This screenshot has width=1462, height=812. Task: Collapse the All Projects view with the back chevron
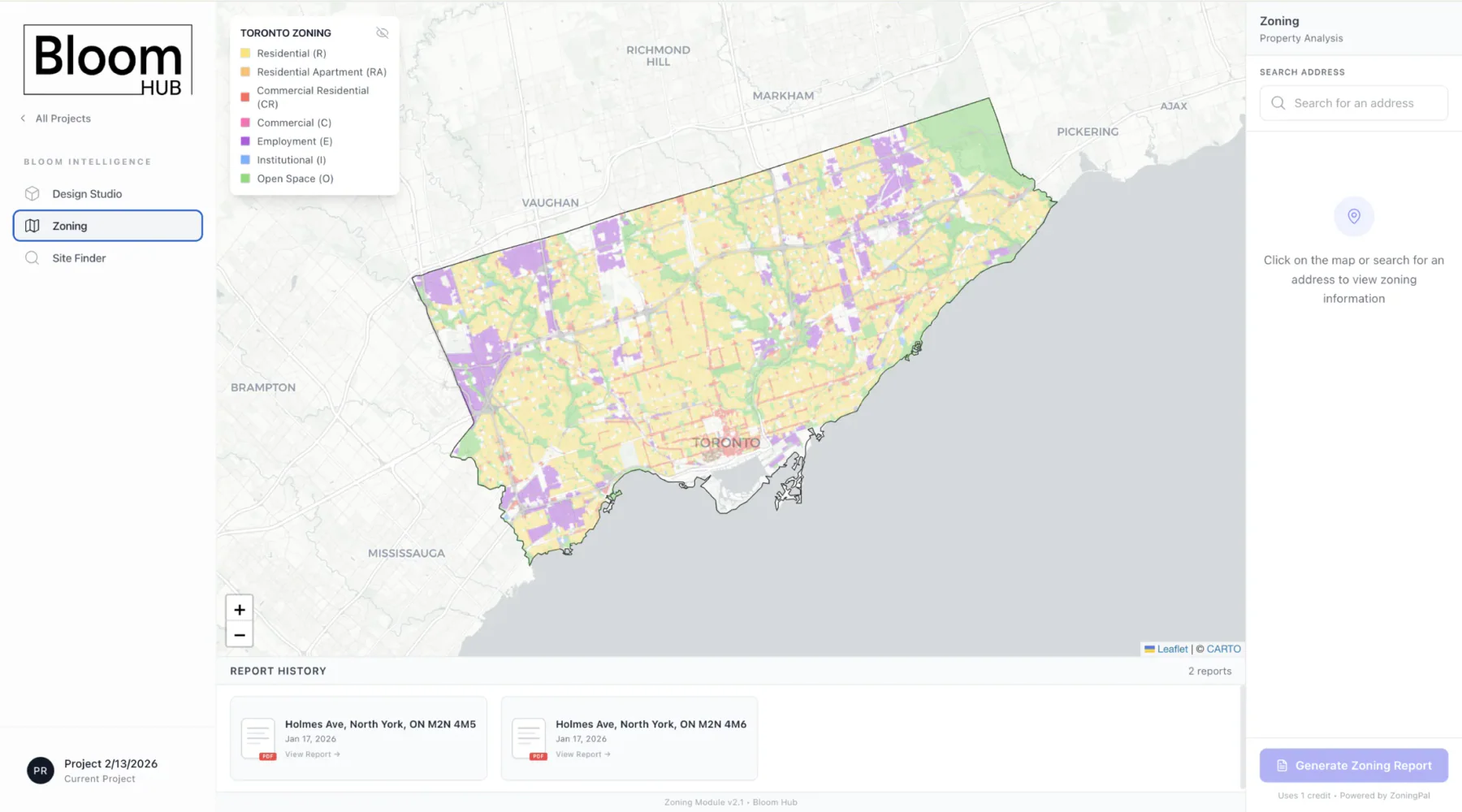(x=22, y=118)
